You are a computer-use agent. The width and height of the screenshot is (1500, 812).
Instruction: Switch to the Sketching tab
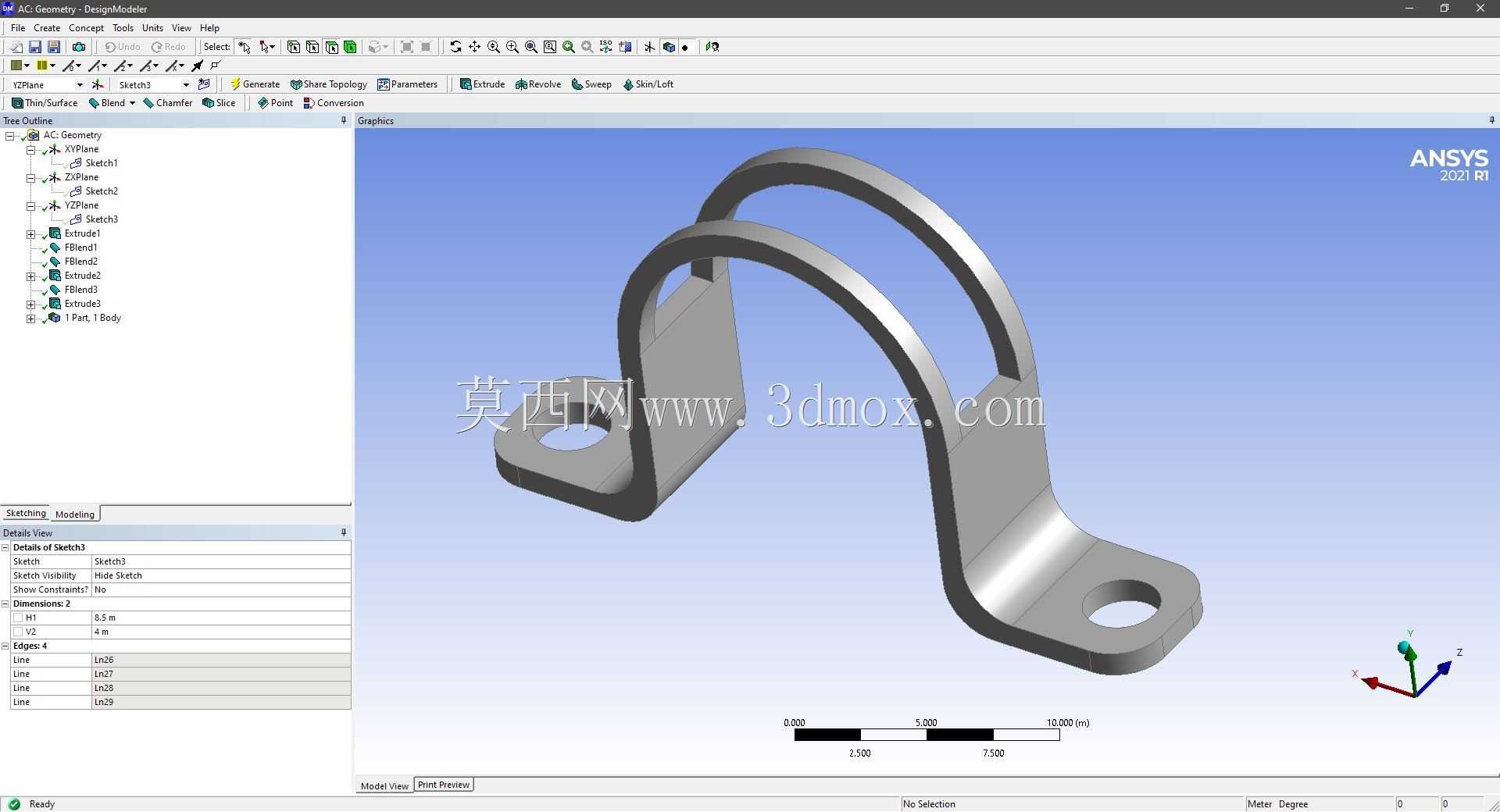point(26,513)
